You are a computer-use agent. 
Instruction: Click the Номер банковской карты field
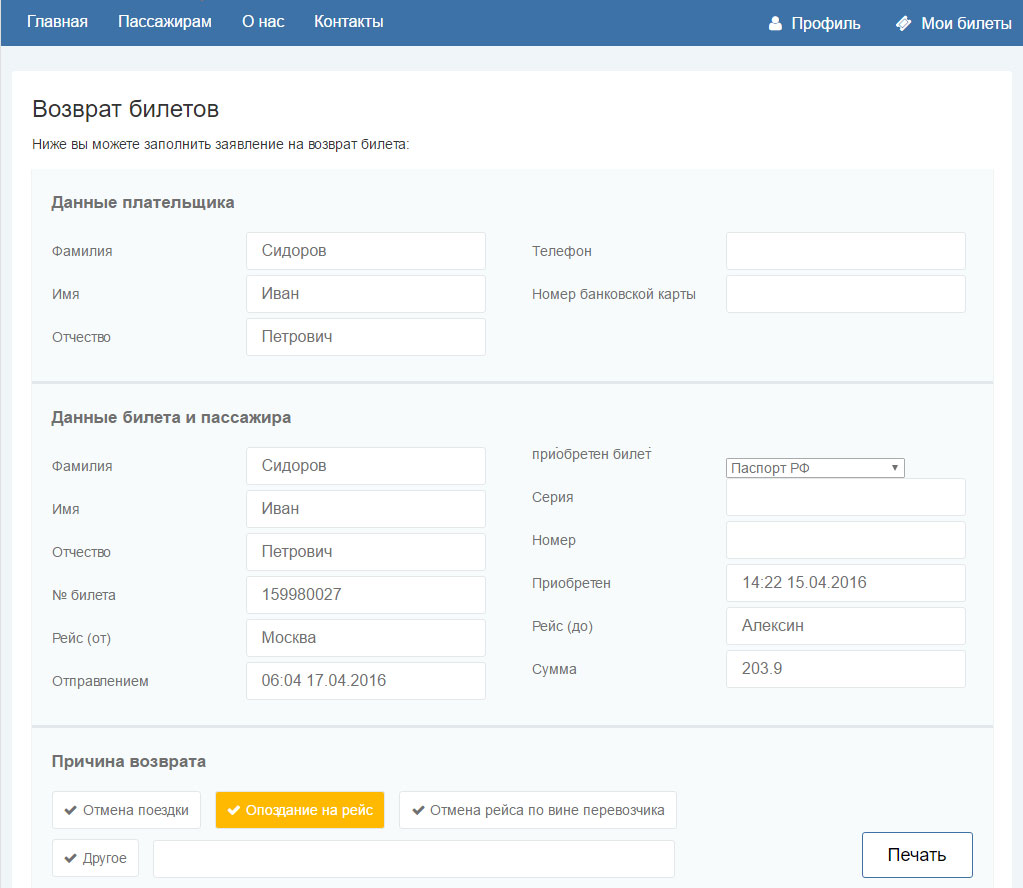click(x=846, y=294)
